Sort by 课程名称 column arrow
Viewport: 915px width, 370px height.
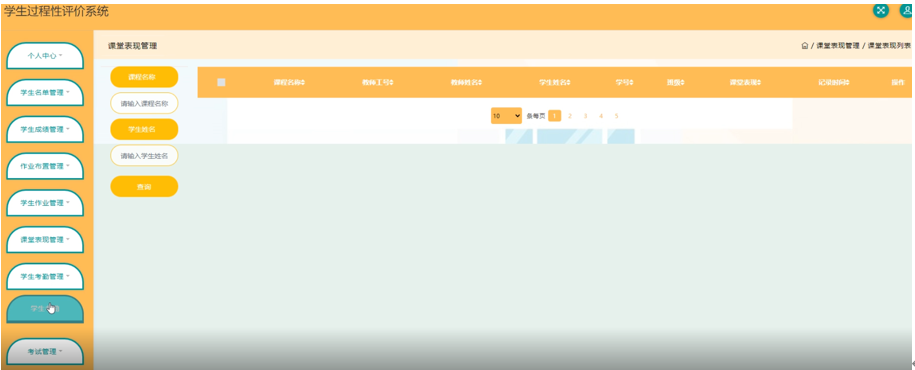[303, 82]
